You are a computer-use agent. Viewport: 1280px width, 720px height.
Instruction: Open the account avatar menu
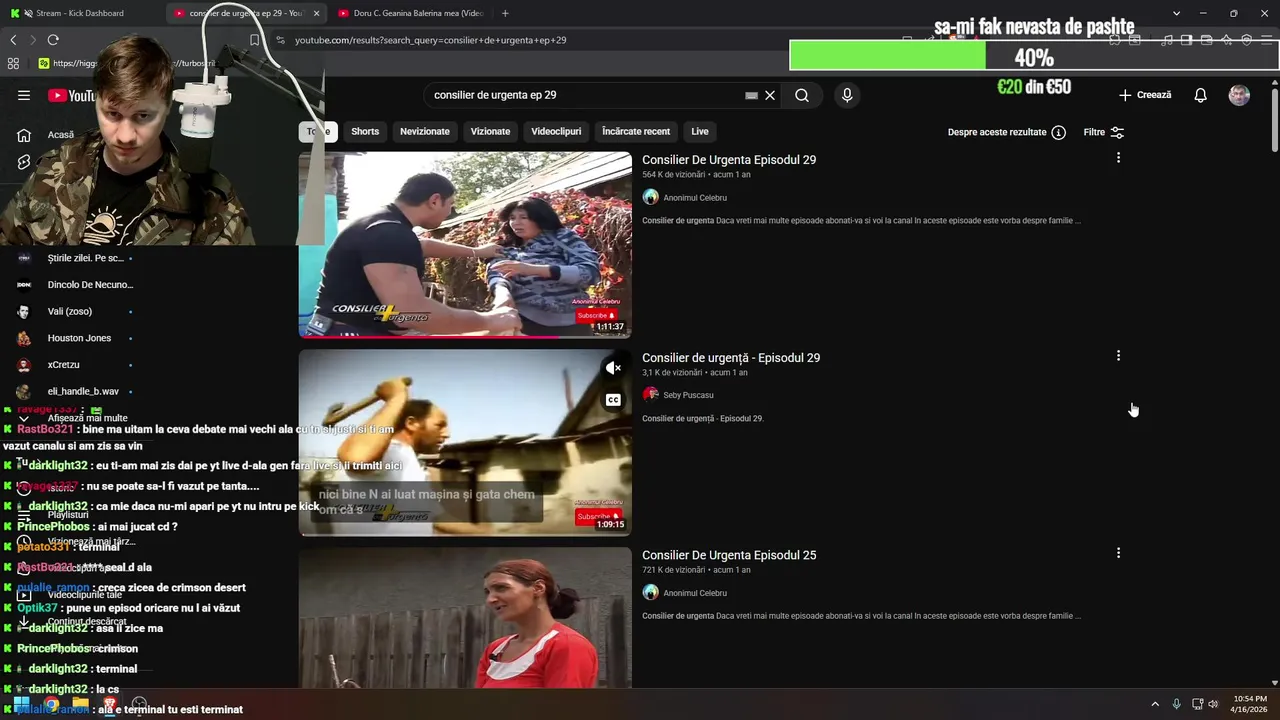[x=1239, y=95]
